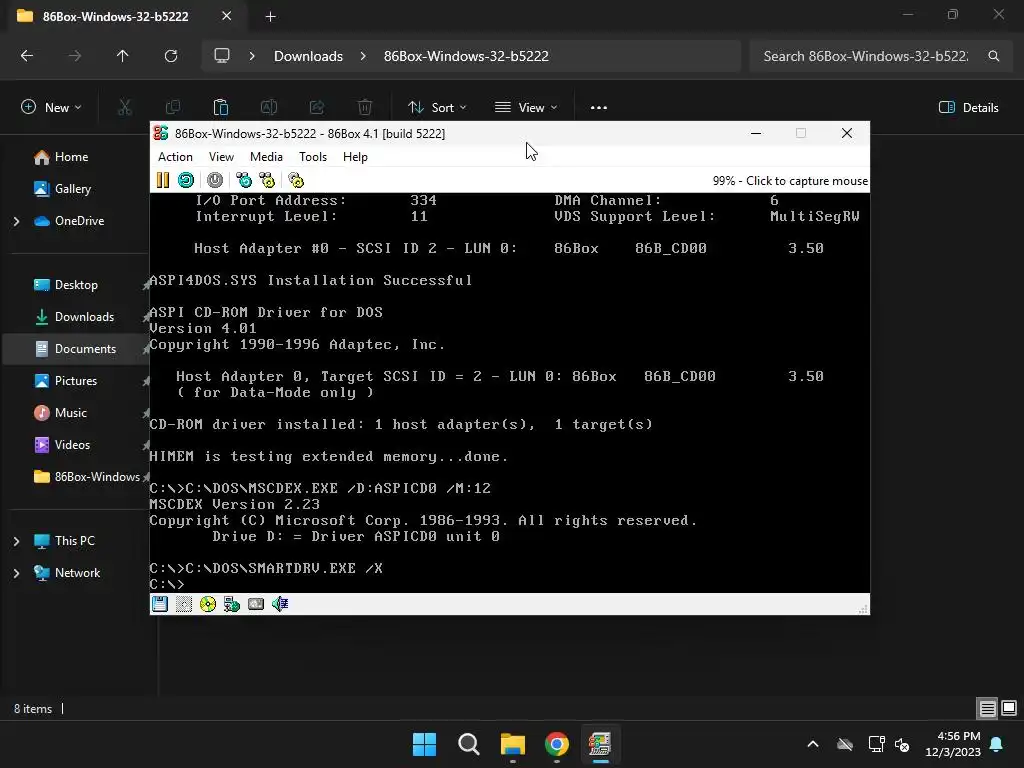Click the emulator screen to capture mouse
Viewport: 1024px width, 768px height.
click(509, 392)
